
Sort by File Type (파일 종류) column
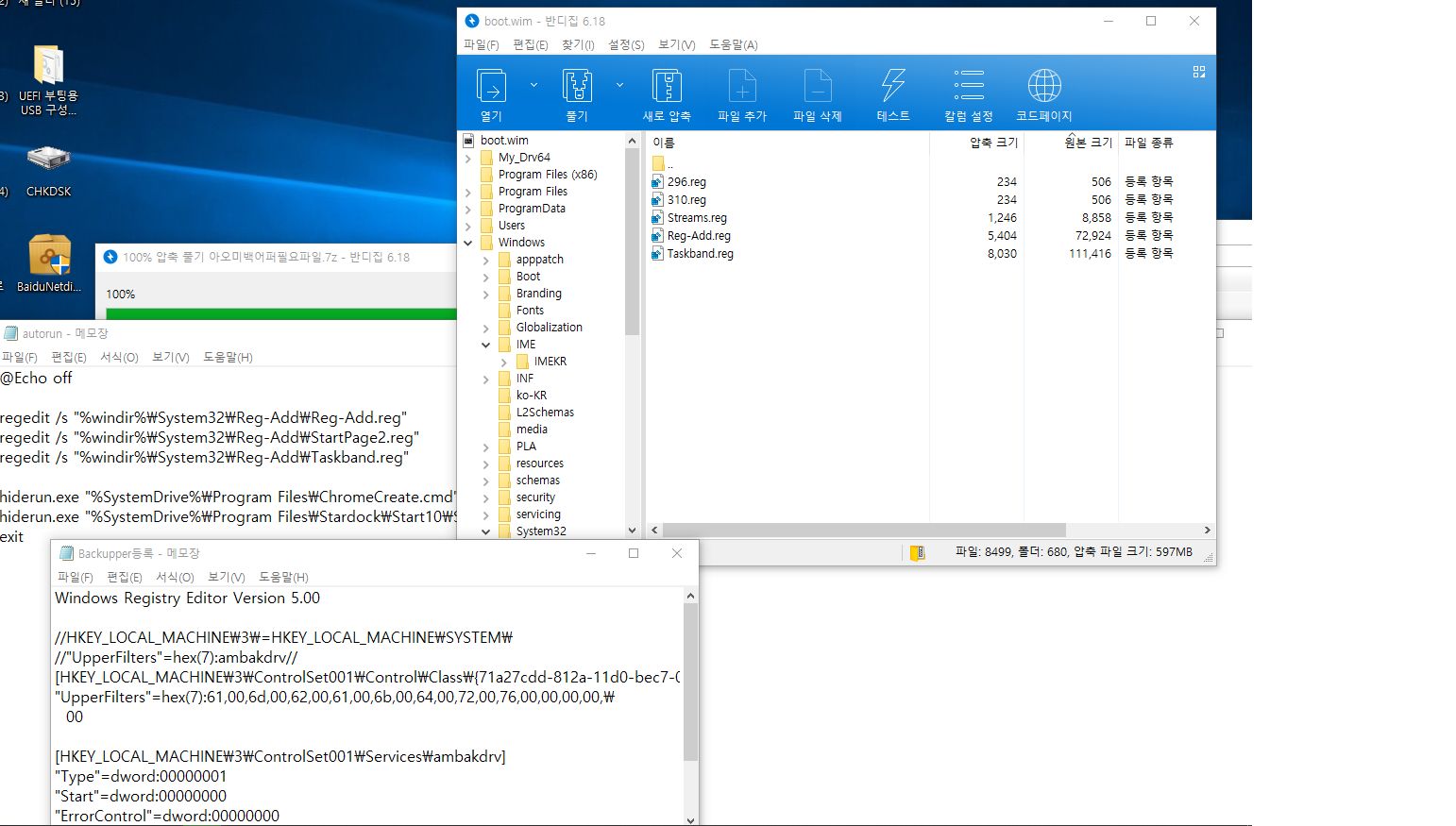coord(1148,143)
